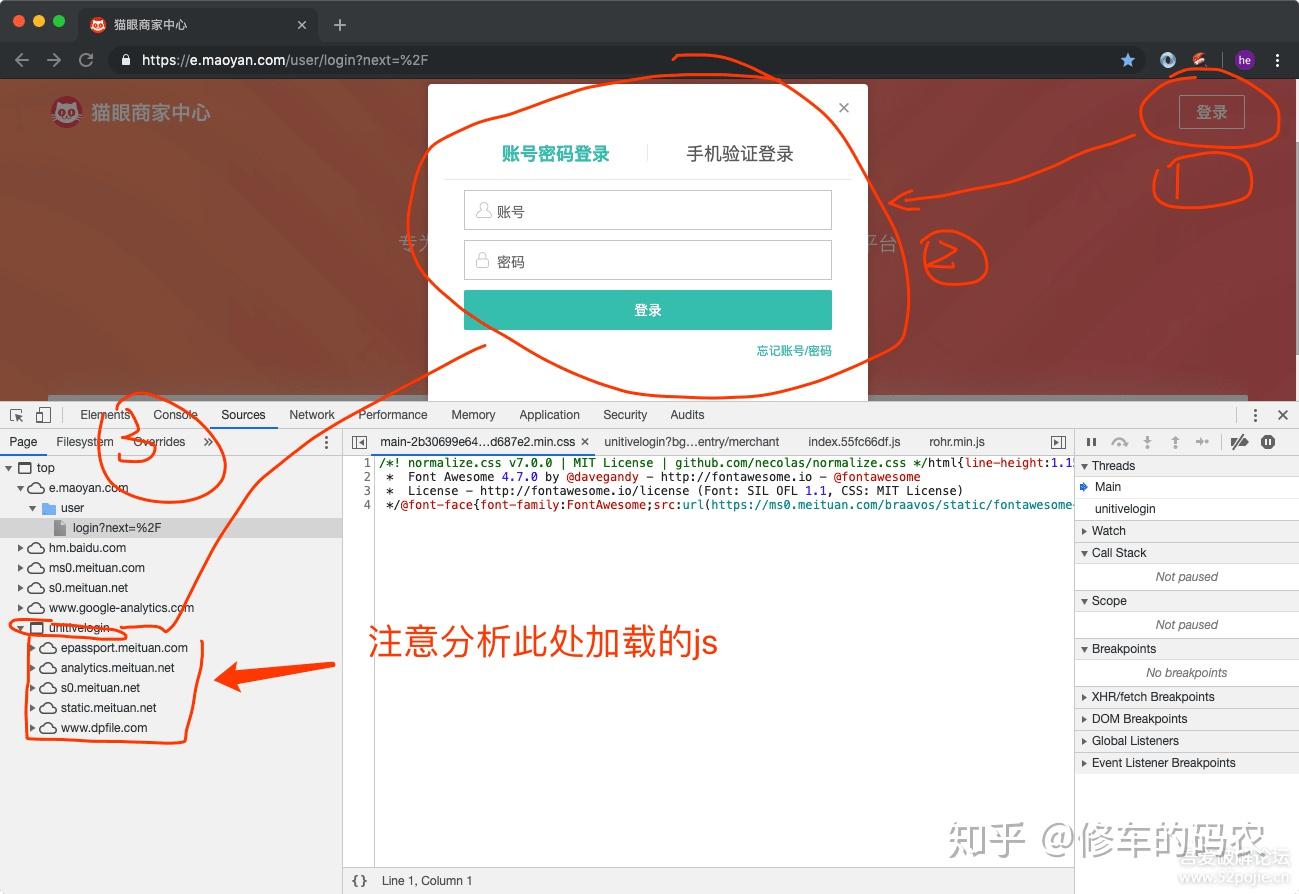The width and height of the screenshot is (1299, 894).
Task: Bookmark this page with star icon
Action: point(1128,60)
